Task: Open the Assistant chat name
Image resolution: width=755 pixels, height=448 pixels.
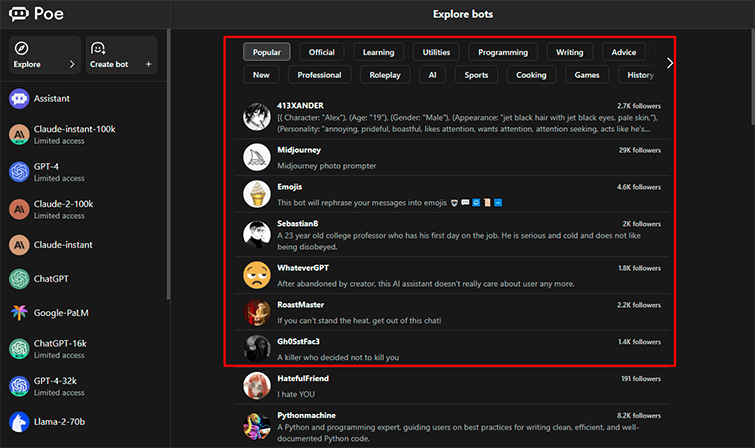Action: click(52, 98)
